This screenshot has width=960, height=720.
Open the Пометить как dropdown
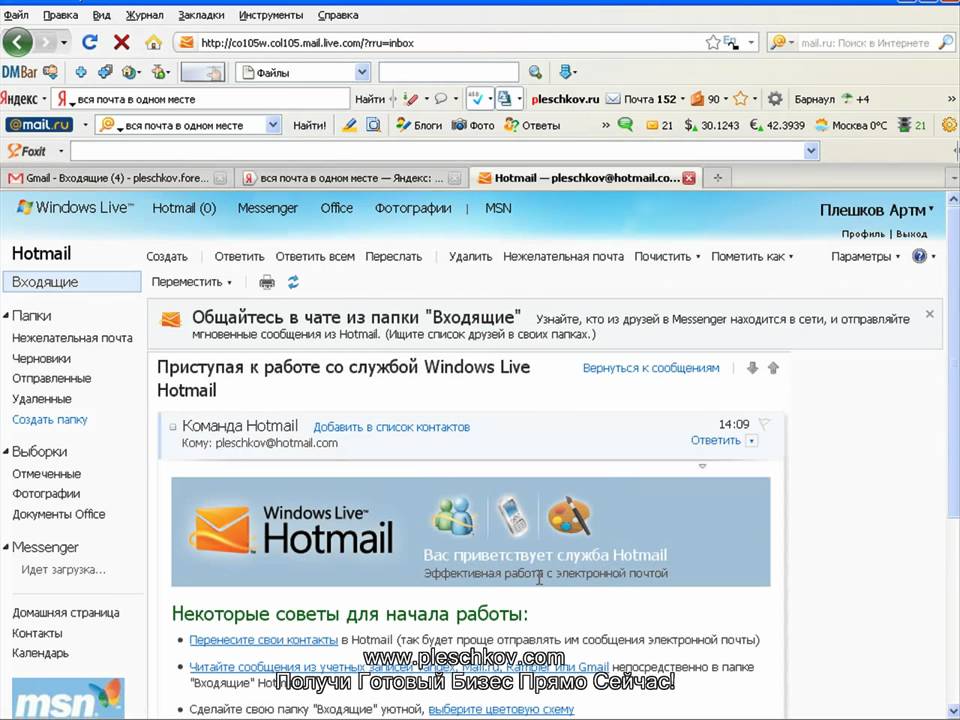[x=752, y=257]
